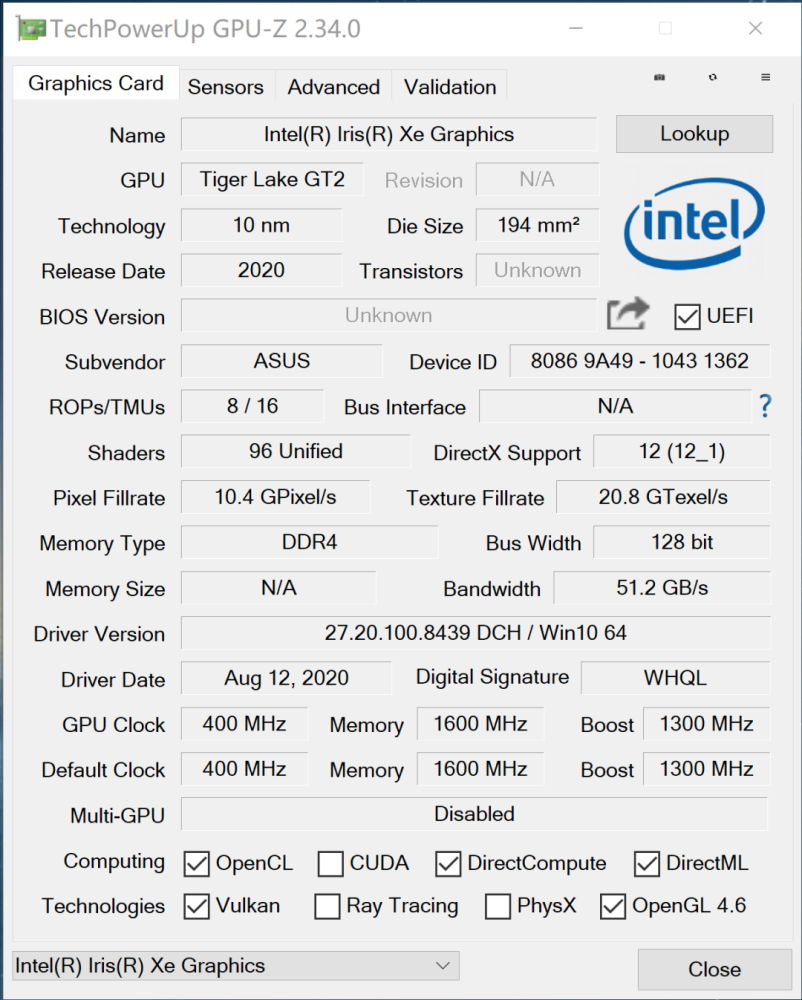Click the screenshot camera icon
The width and height of the screenshot is (802, 1000).
pyautogui.click(x=660, y=77)
